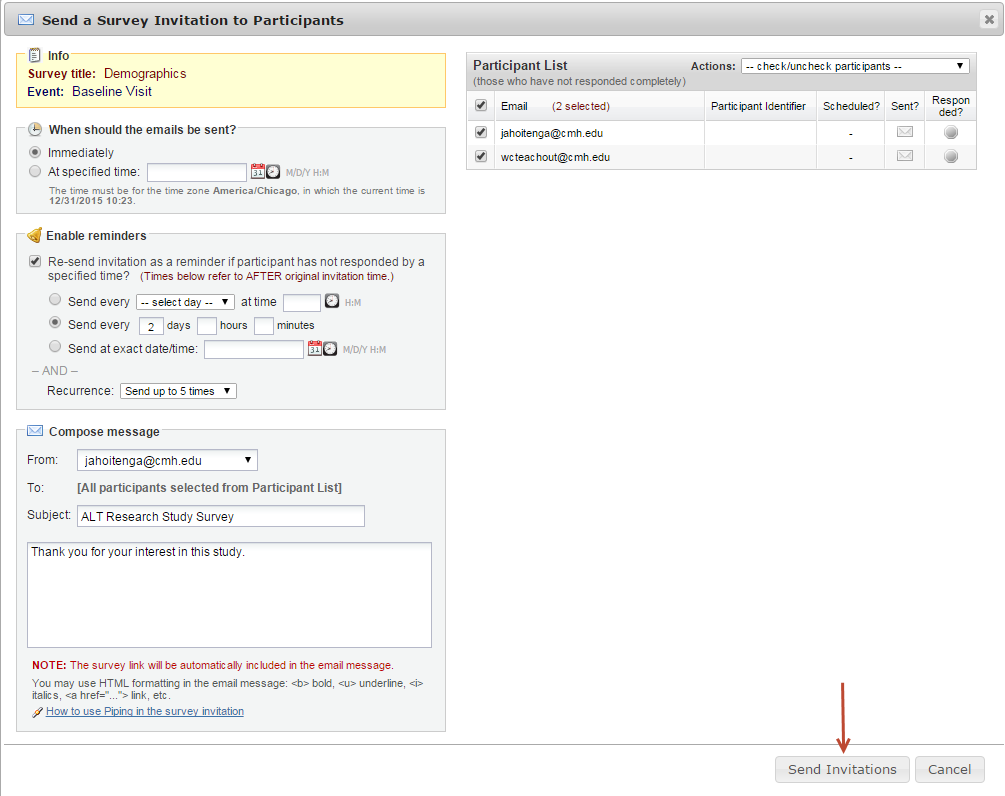The image size is (1005, 796).
Task: Select the 'Send at exact date/time' radio button
Action: tap(56, 347)
